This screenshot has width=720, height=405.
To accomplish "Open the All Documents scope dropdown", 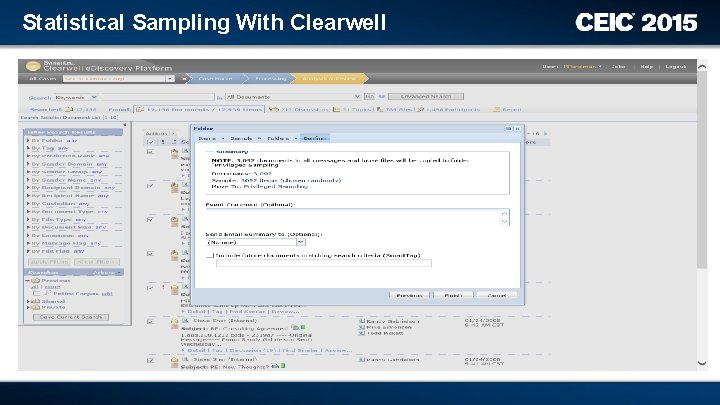I will click(x=293, y=97).
